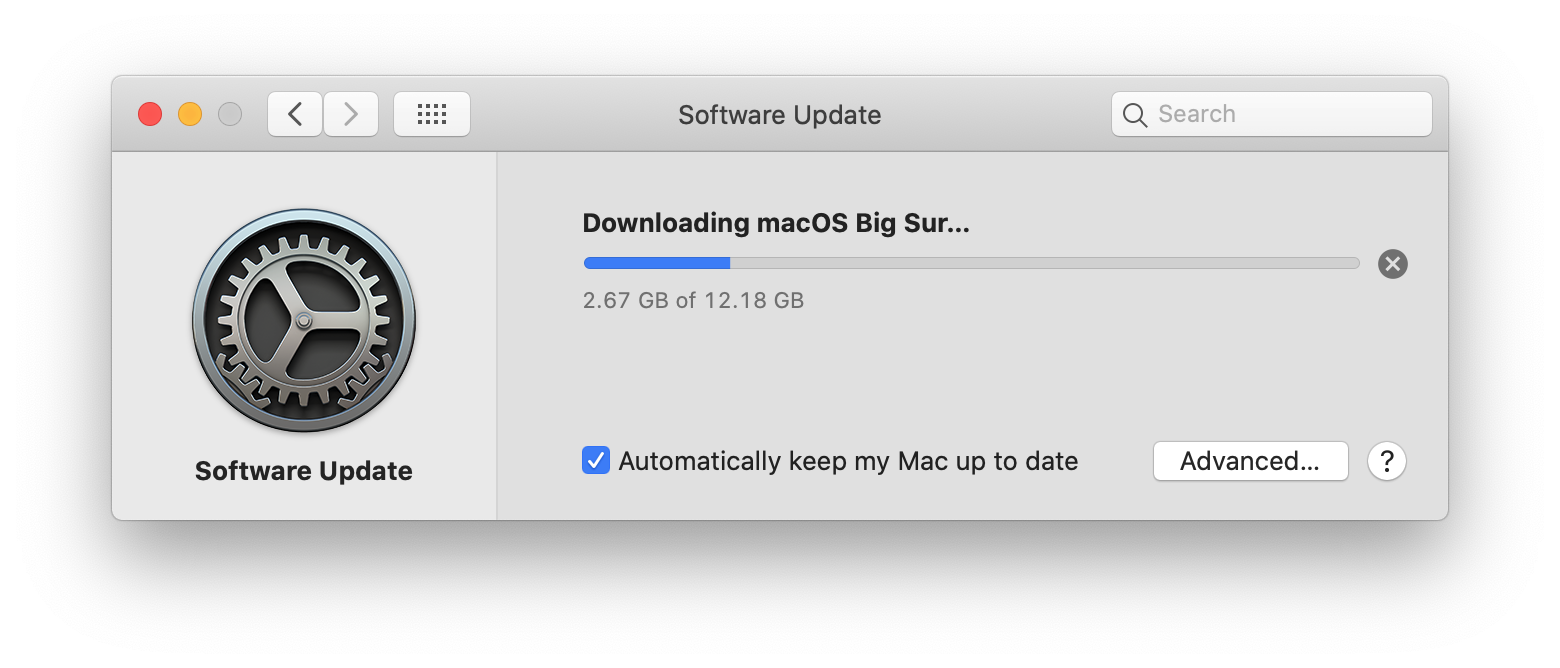Click the gray unfilled part of download bar
The width and height of the screenshot is (1560, 668).
pyautogui.click(x=1045, y=263)
